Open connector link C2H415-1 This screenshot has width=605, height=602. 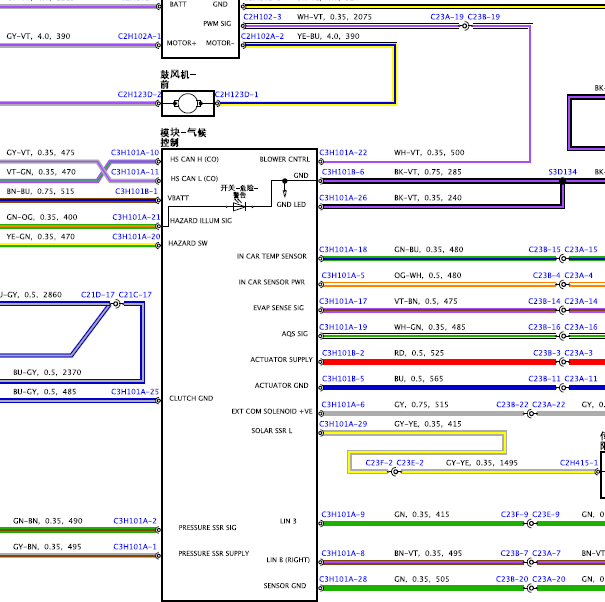click(x=579, y=463)
